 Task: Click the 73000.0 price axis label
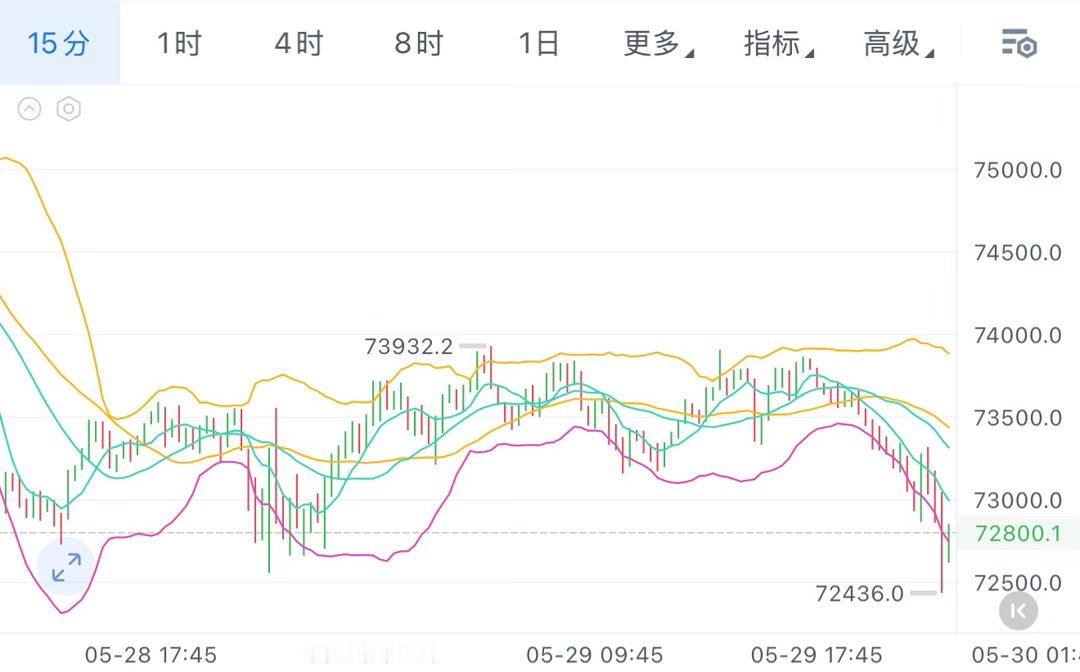click(1018, 501)
